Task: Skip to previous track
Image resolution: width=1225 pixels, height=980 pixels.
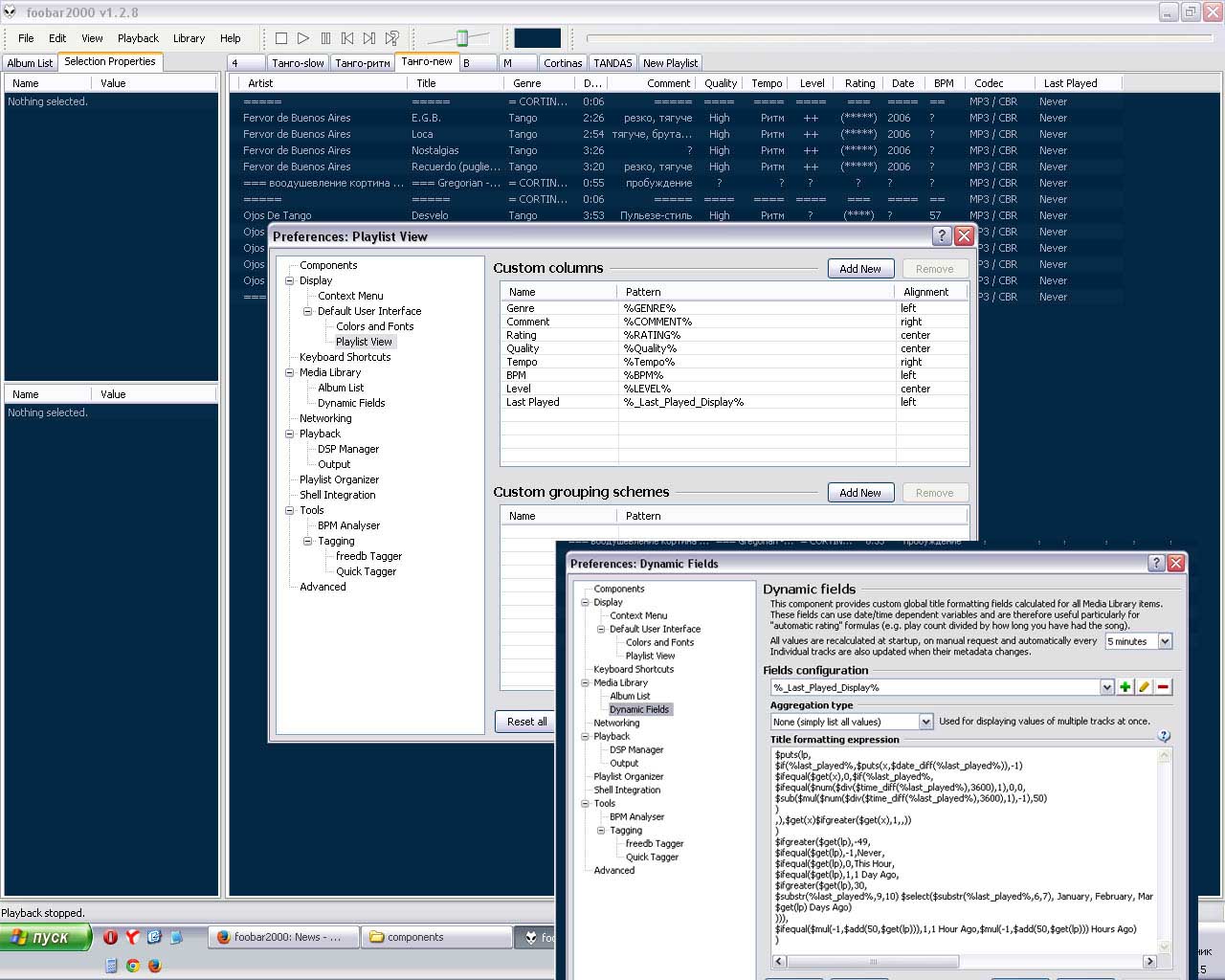Action: click(347, 38)
